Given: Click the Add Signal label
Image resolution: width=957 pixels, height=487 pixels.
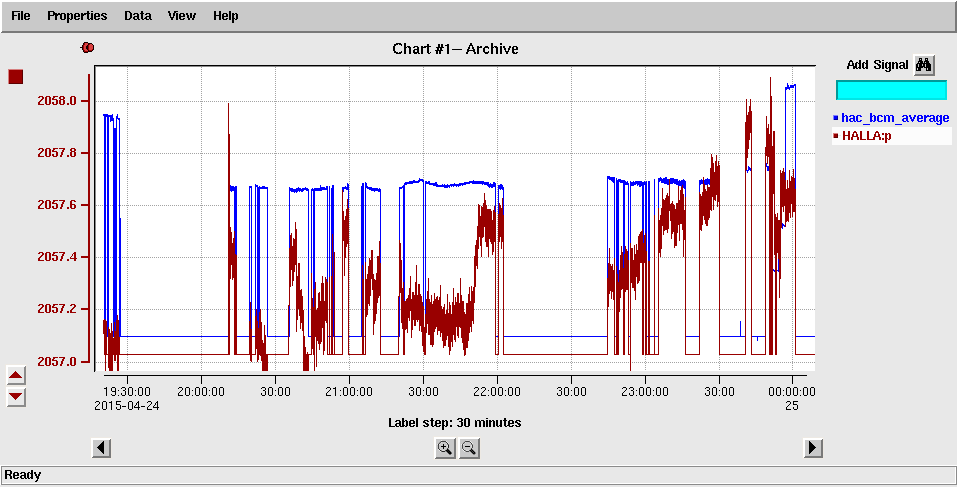Looking at the screenshot, I should (877, 65).
